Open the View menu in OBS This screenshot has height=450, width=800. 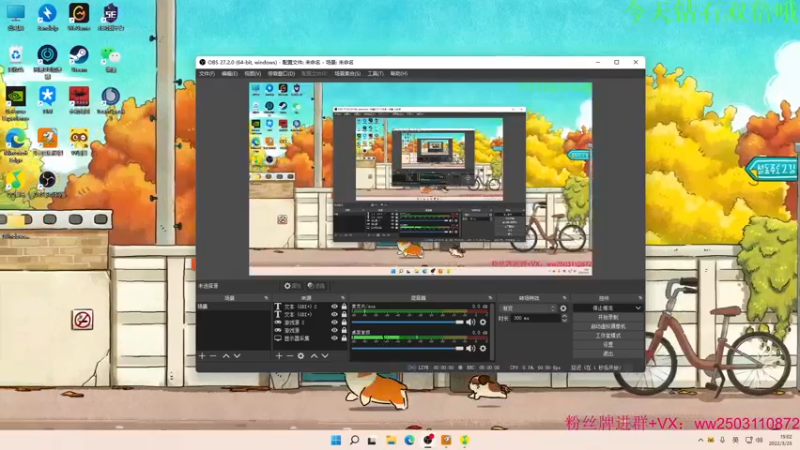coord(252,73)
